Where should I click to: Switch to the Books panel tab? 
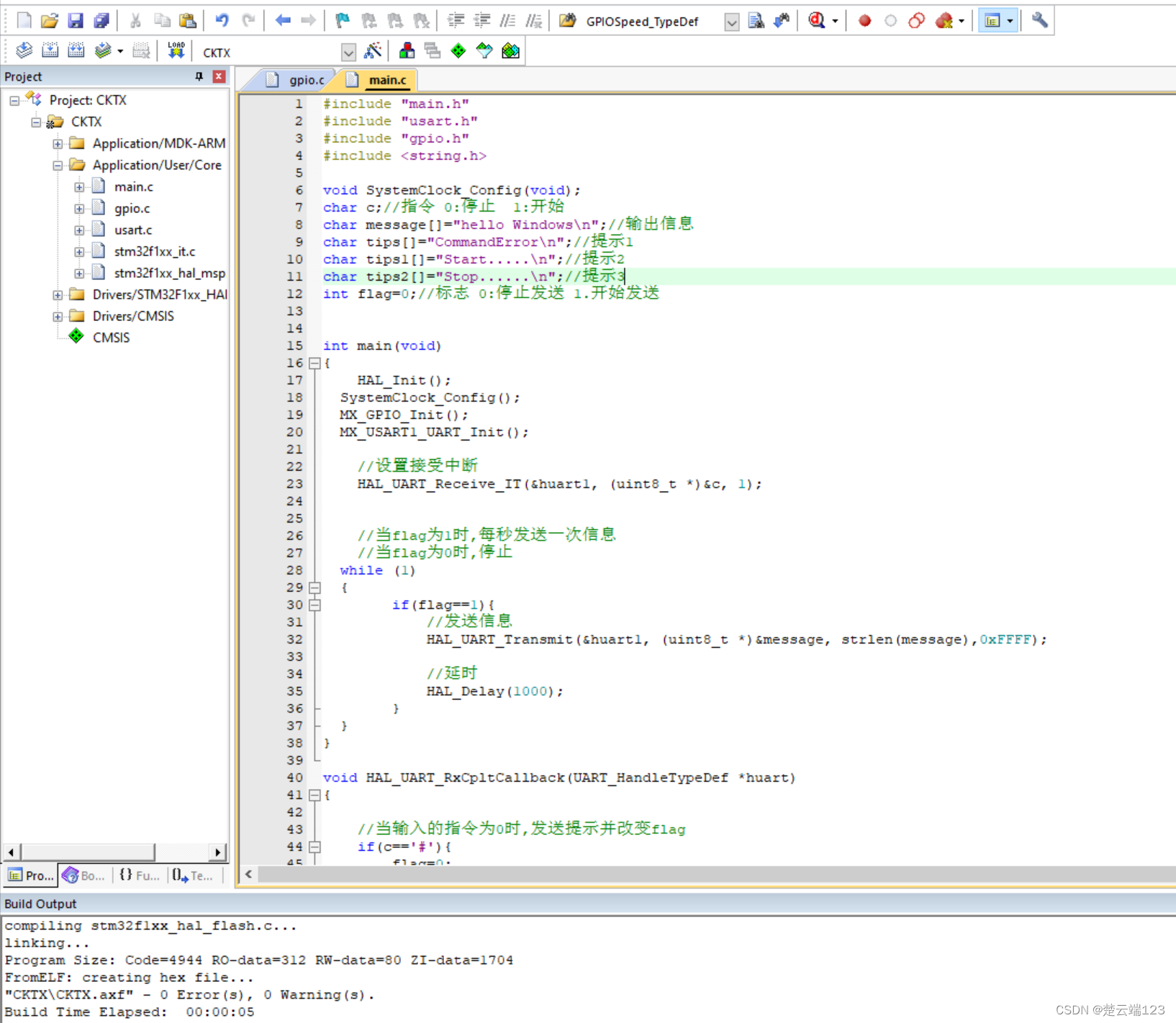84,875
